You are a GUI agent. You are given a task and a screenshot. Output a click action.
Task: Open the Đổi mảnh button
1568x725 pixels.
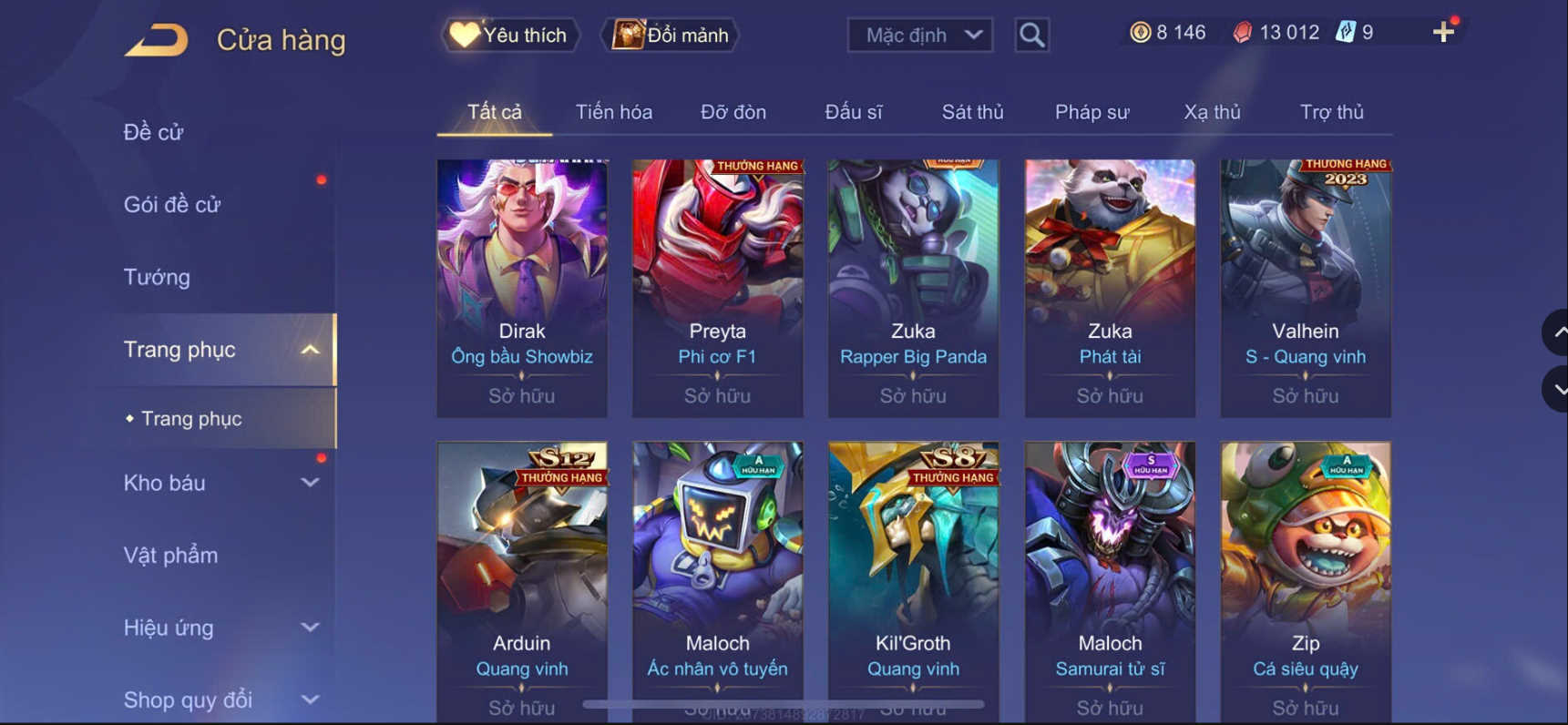click(670, 36)
